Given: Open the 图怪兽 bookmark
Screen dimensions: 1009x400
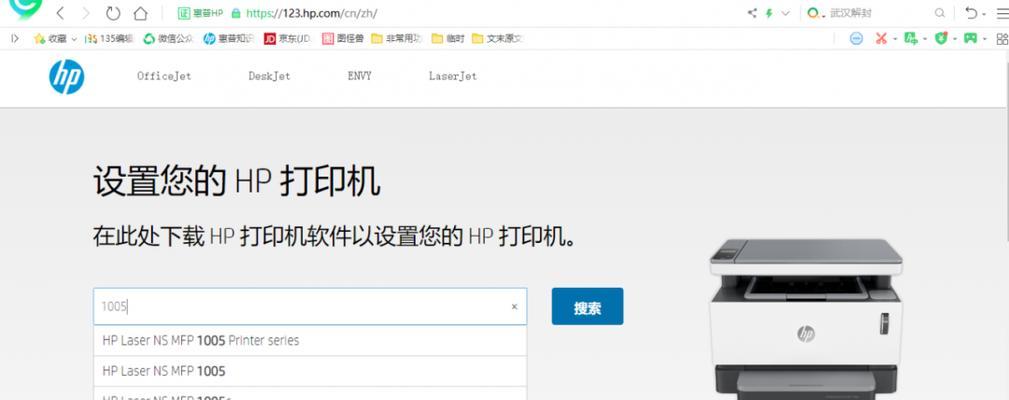Looking at the screenshot, I should pos(343,39).
